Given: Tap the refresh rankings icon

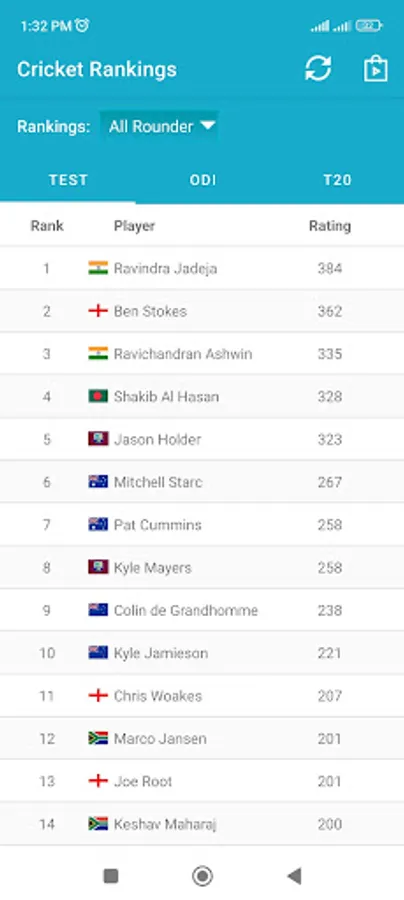Looking at the screenshot, I should (318, 69).
